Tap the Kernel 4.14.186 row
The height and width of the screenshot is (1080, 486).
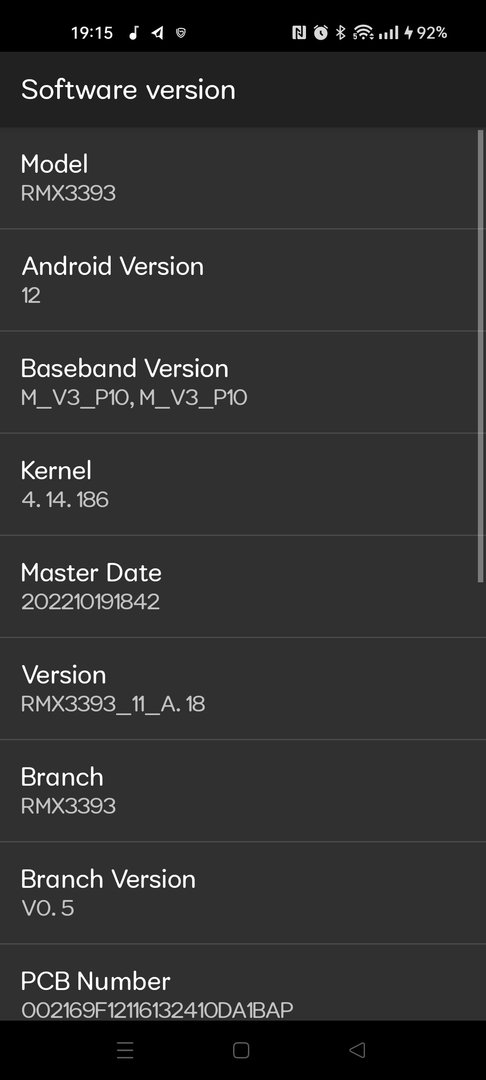coord(243,484)
